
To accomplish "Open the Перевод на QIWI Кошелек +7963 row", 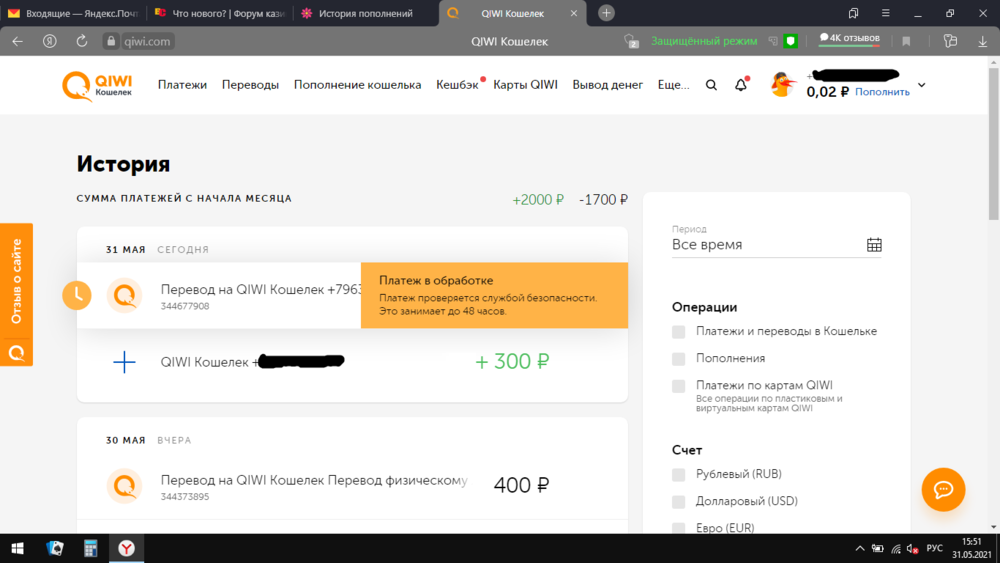I will tap(352, 295).
